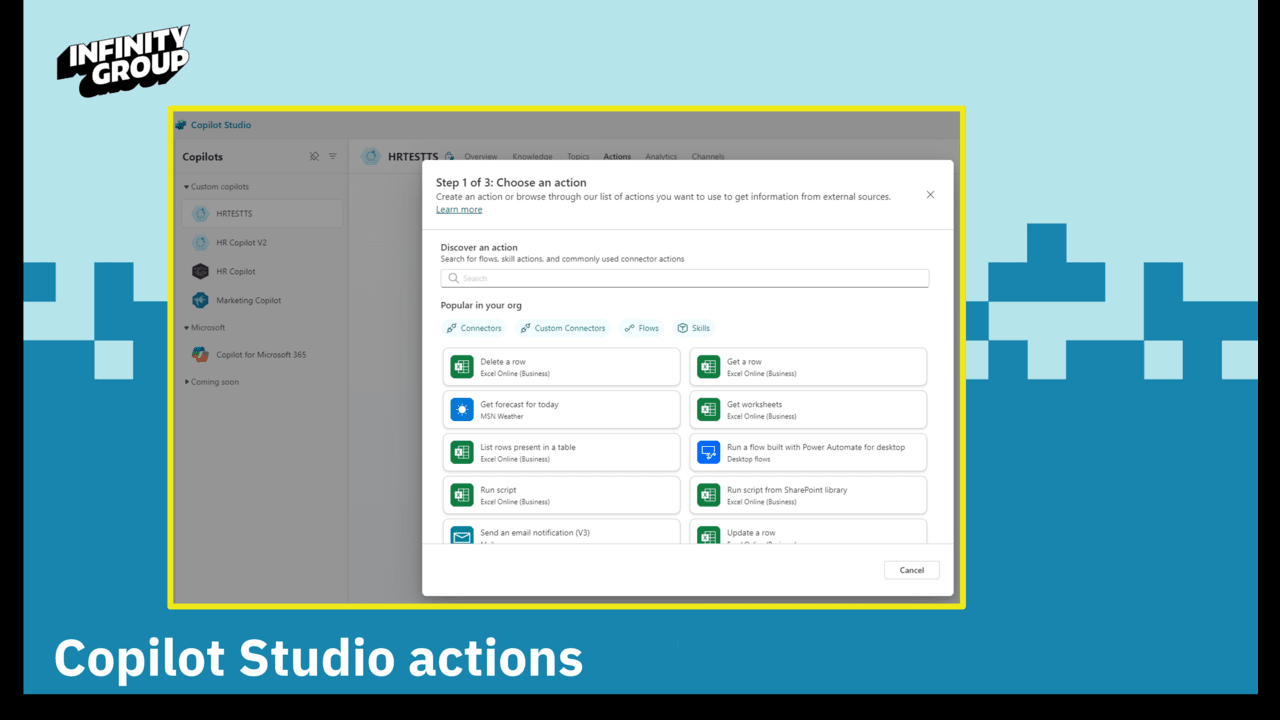Pick the Power Automate for desktop flow action
Screen dimensions: 1280x720
point(808,452)
